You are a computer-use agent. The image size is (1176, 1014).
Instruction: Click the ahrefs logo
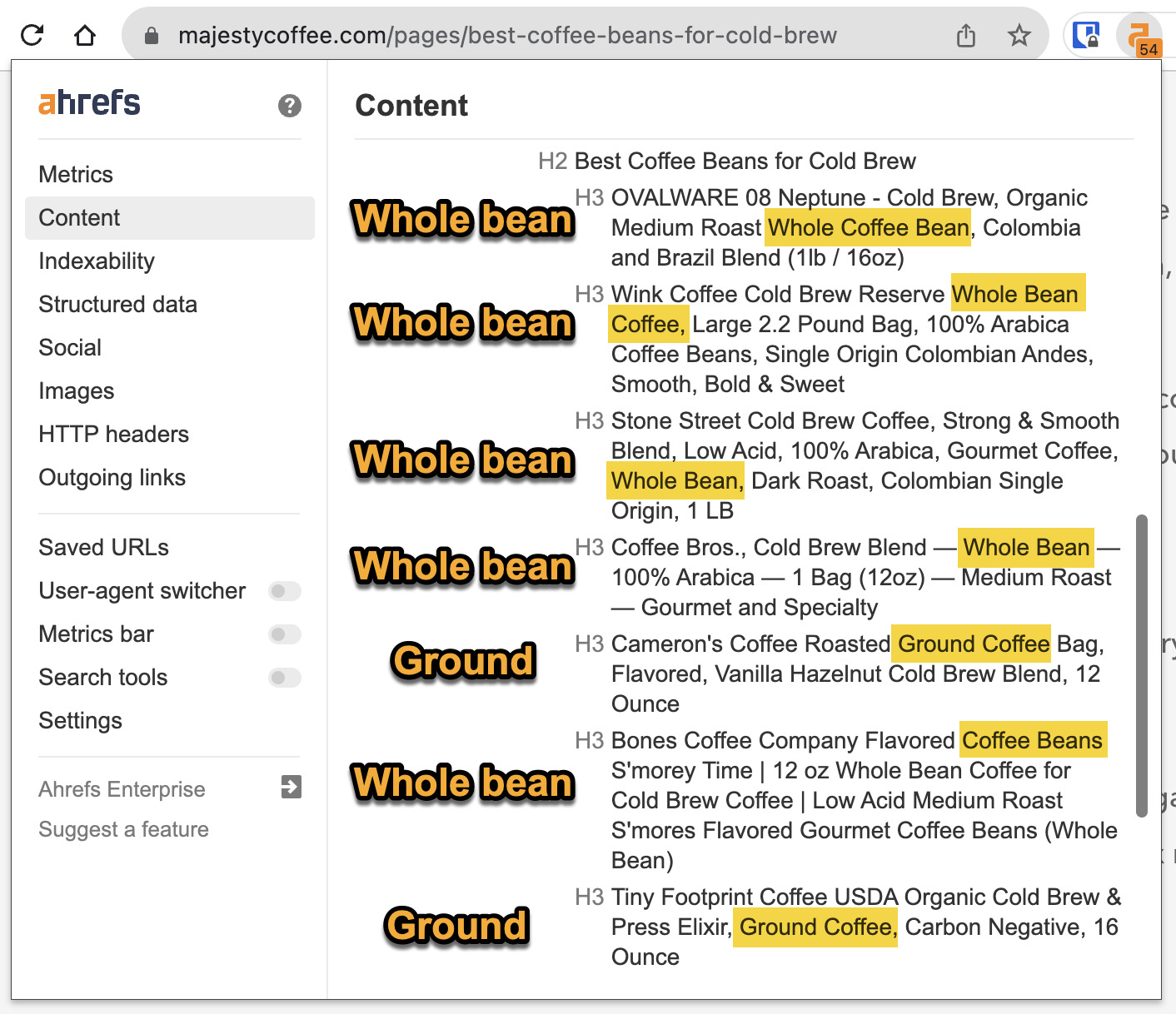88,102
